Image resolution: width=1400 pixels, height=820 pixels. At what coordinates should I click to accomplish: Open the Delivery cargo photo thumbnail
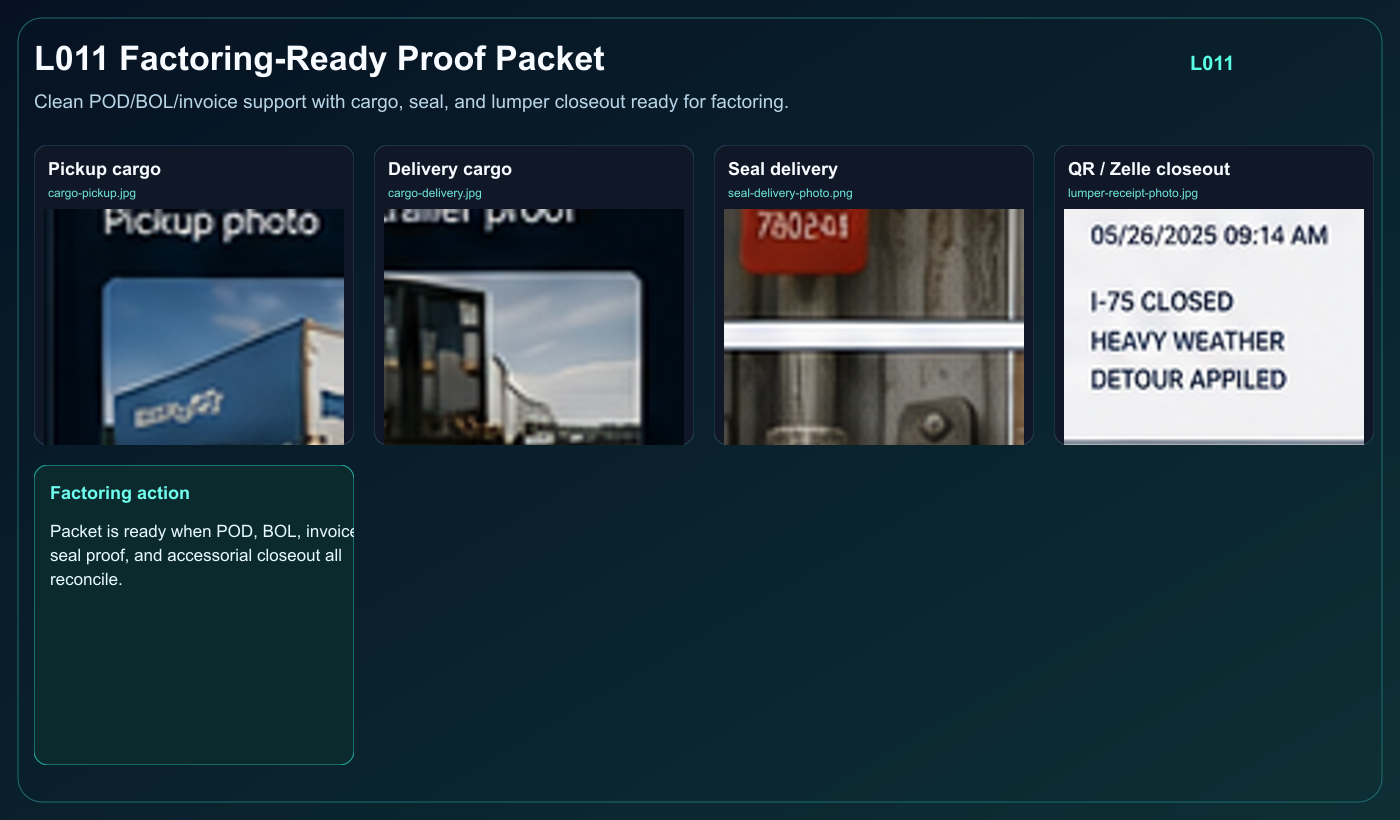[x=534, y=326]
